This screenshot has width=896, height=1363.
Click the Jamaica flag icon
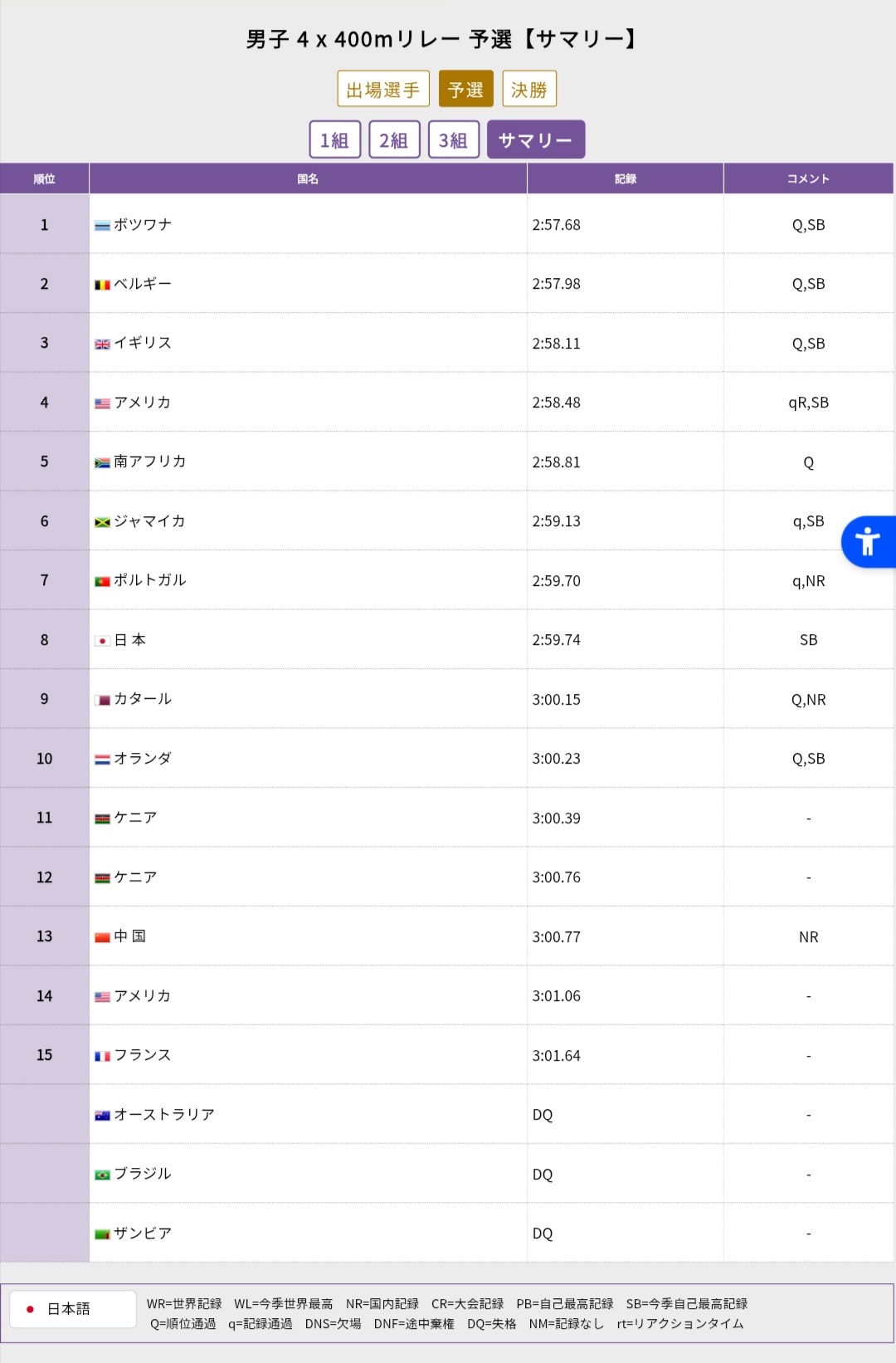(102, 522)
